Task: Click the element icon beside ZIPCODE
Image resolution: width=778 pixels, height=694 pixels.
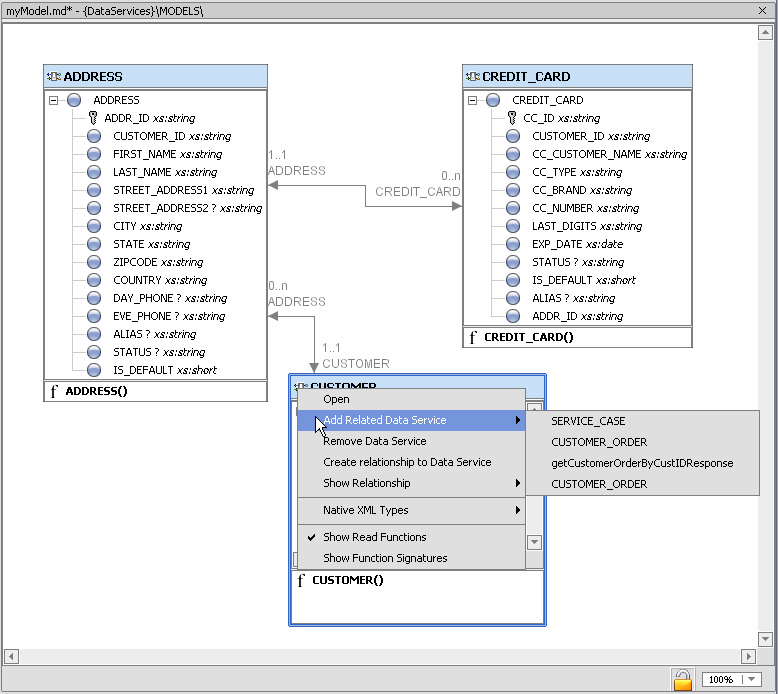Action: point(94,262)
